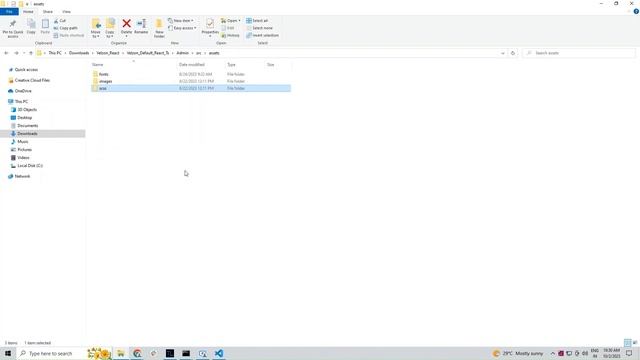Show History in the Open group

pyautogui.click(x=231, y=36)
